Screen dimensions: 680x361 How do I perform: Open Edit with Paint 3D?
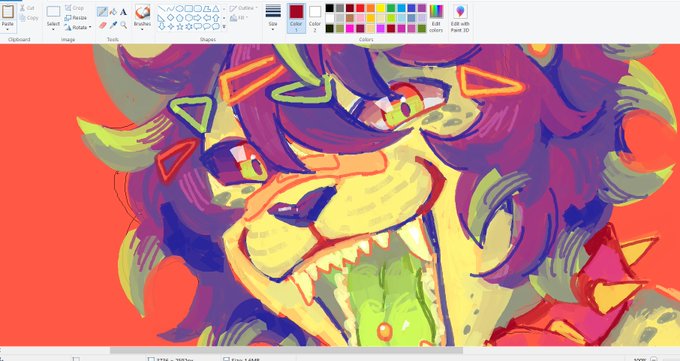click(x=460, y=18)
